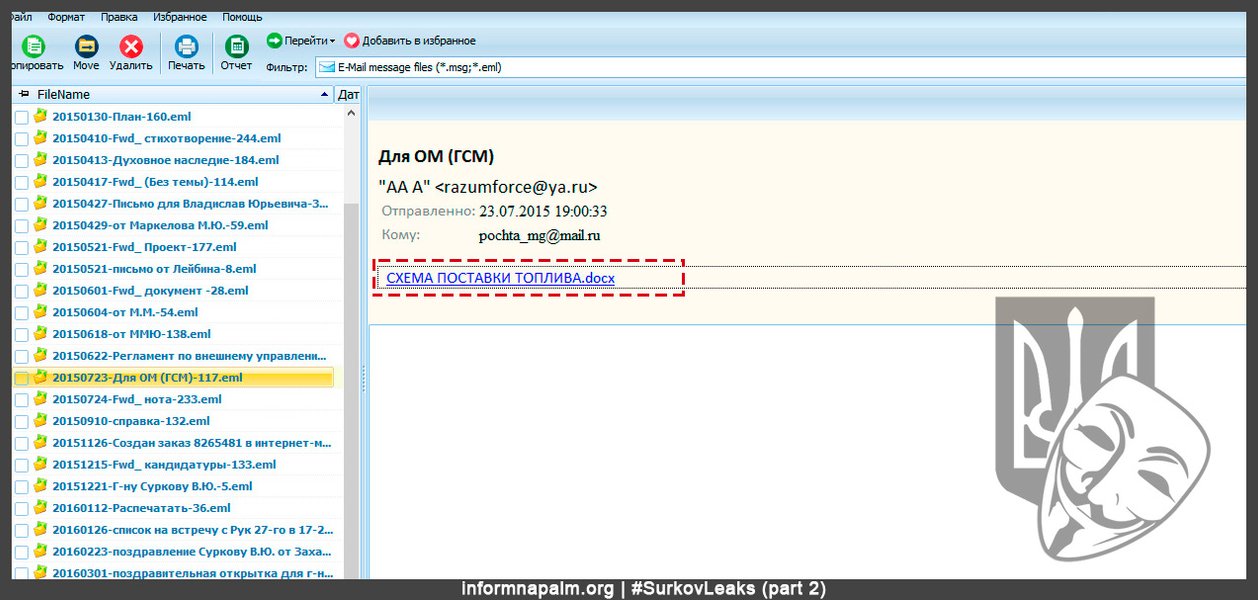
Task: Sort by the FileName column header arrow
Action: point(324,94)
